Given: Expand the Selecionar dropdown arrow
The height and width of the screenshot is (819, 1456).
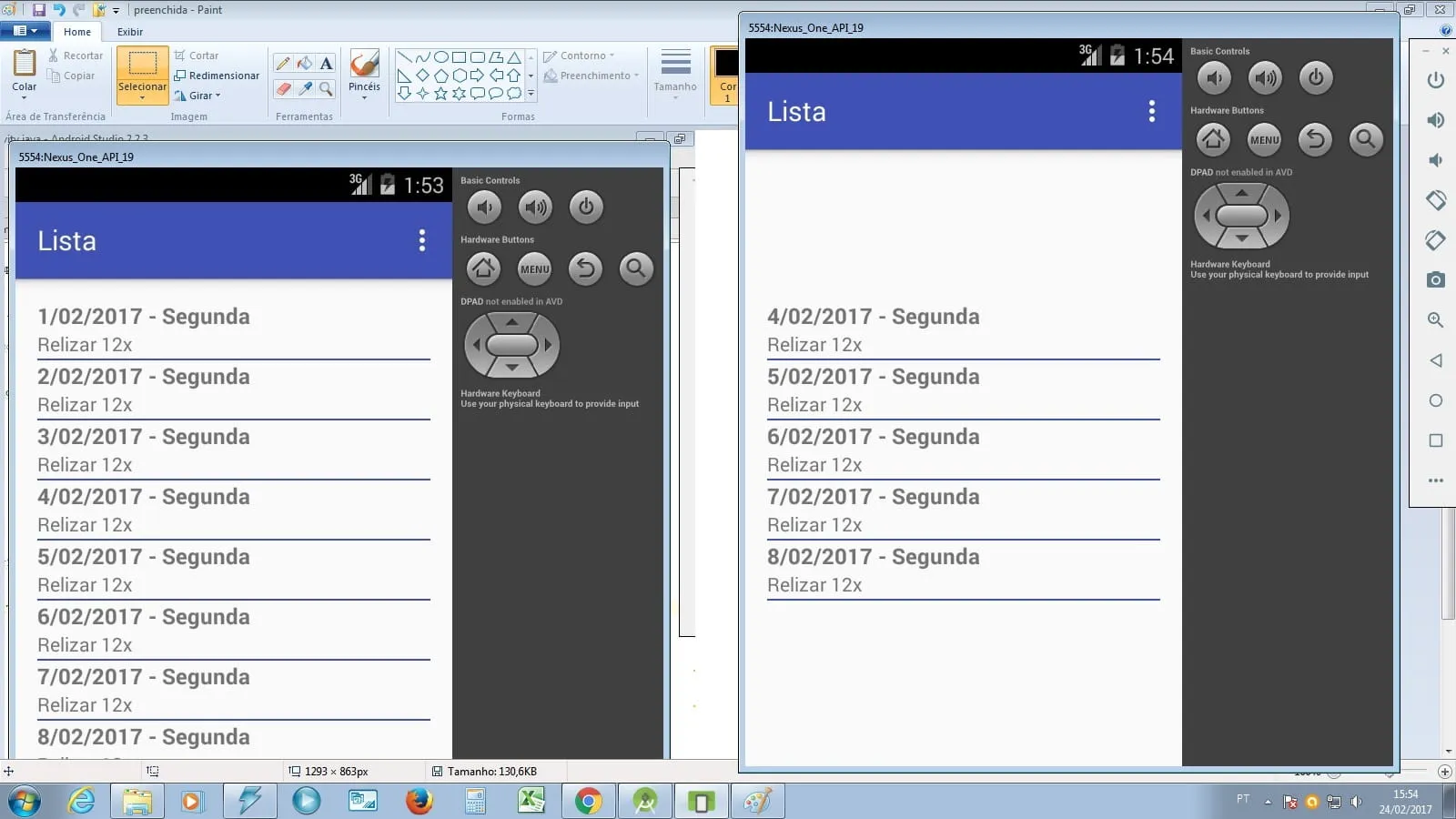Looking at the screenshot, I should (x=142, y=96).
